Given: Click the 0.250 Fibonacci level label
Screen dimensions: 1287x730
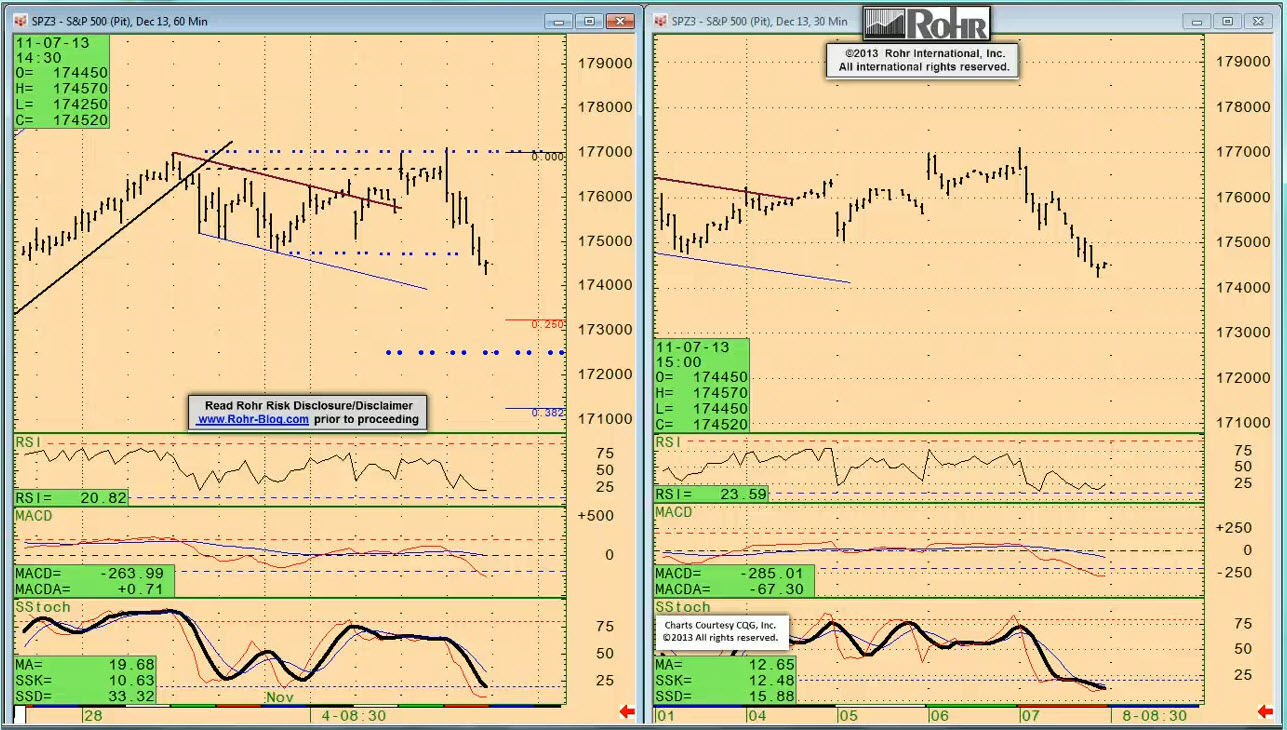Looking at the screenshot, I should click(547, 325).
